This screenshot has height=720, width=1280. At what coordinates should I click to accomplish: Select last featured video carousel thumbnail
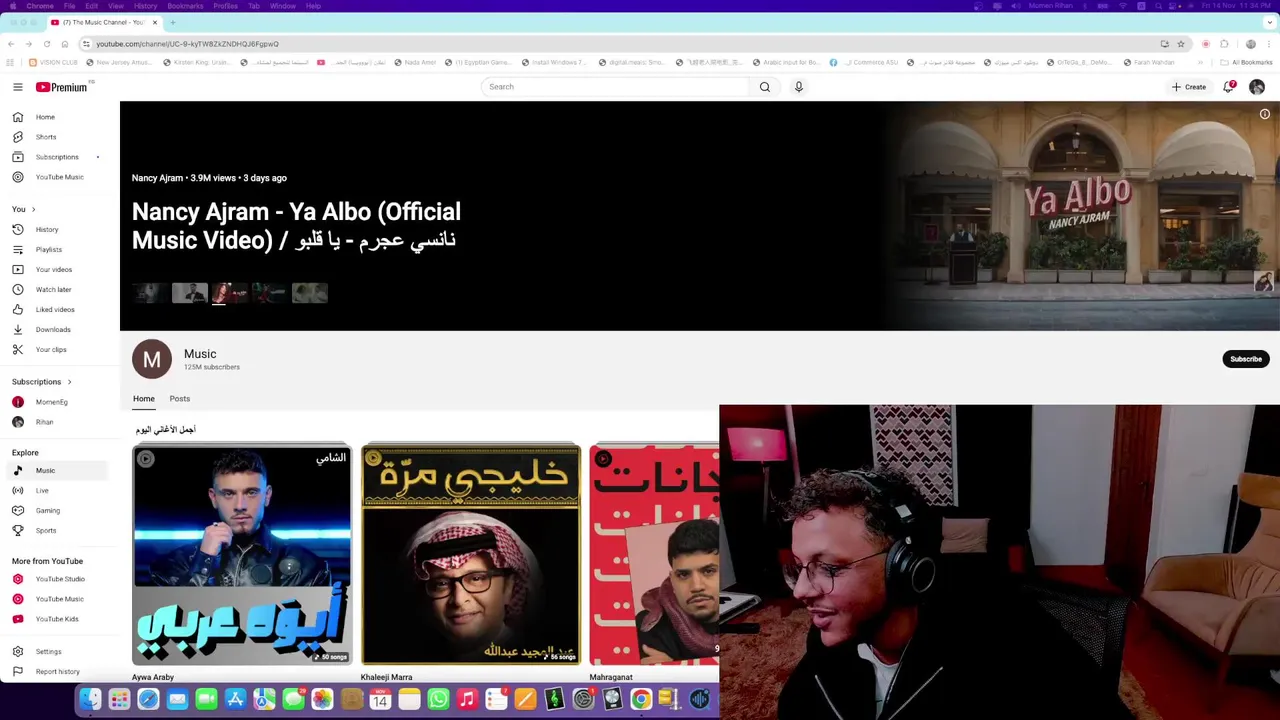click(x=310, y=293)
